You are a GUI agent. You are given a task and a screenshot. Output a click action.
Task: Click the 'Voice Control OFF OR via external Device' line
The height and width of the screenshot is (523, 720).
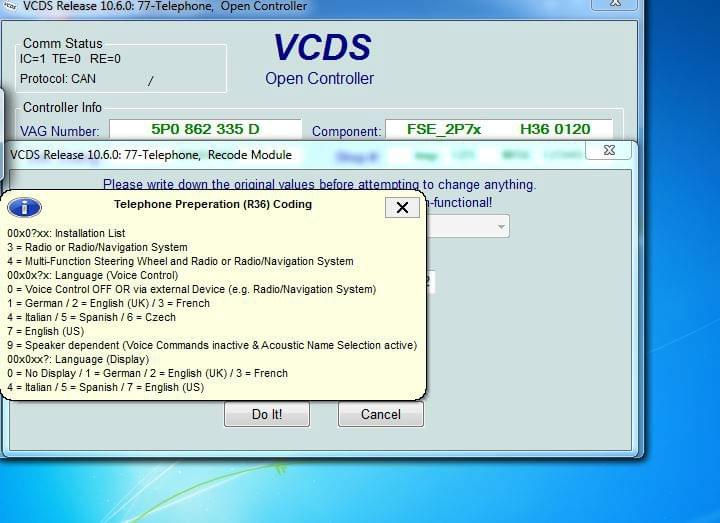coord(191,289)
